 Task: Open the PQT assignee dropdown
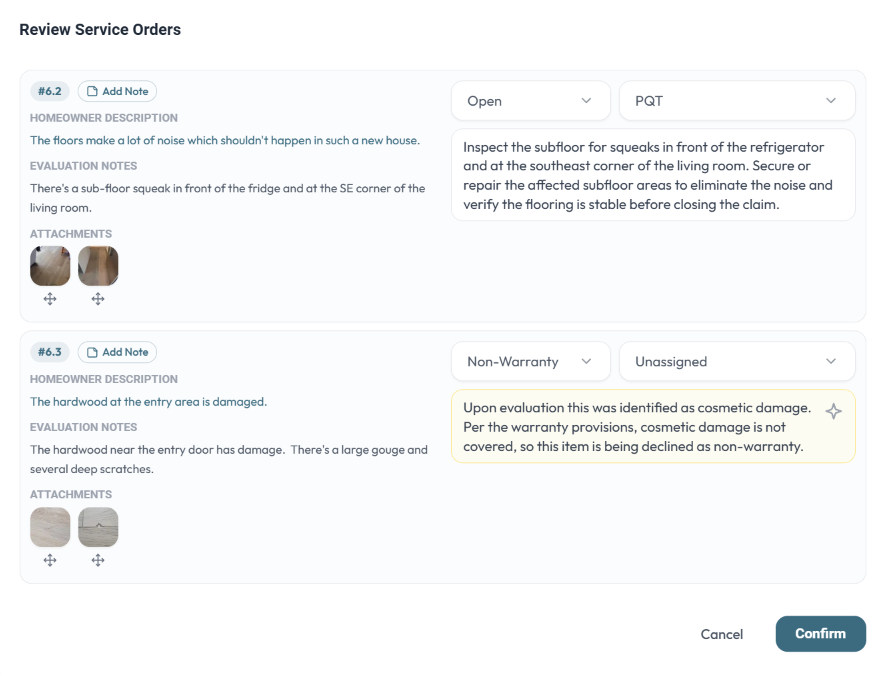point(737,101)
